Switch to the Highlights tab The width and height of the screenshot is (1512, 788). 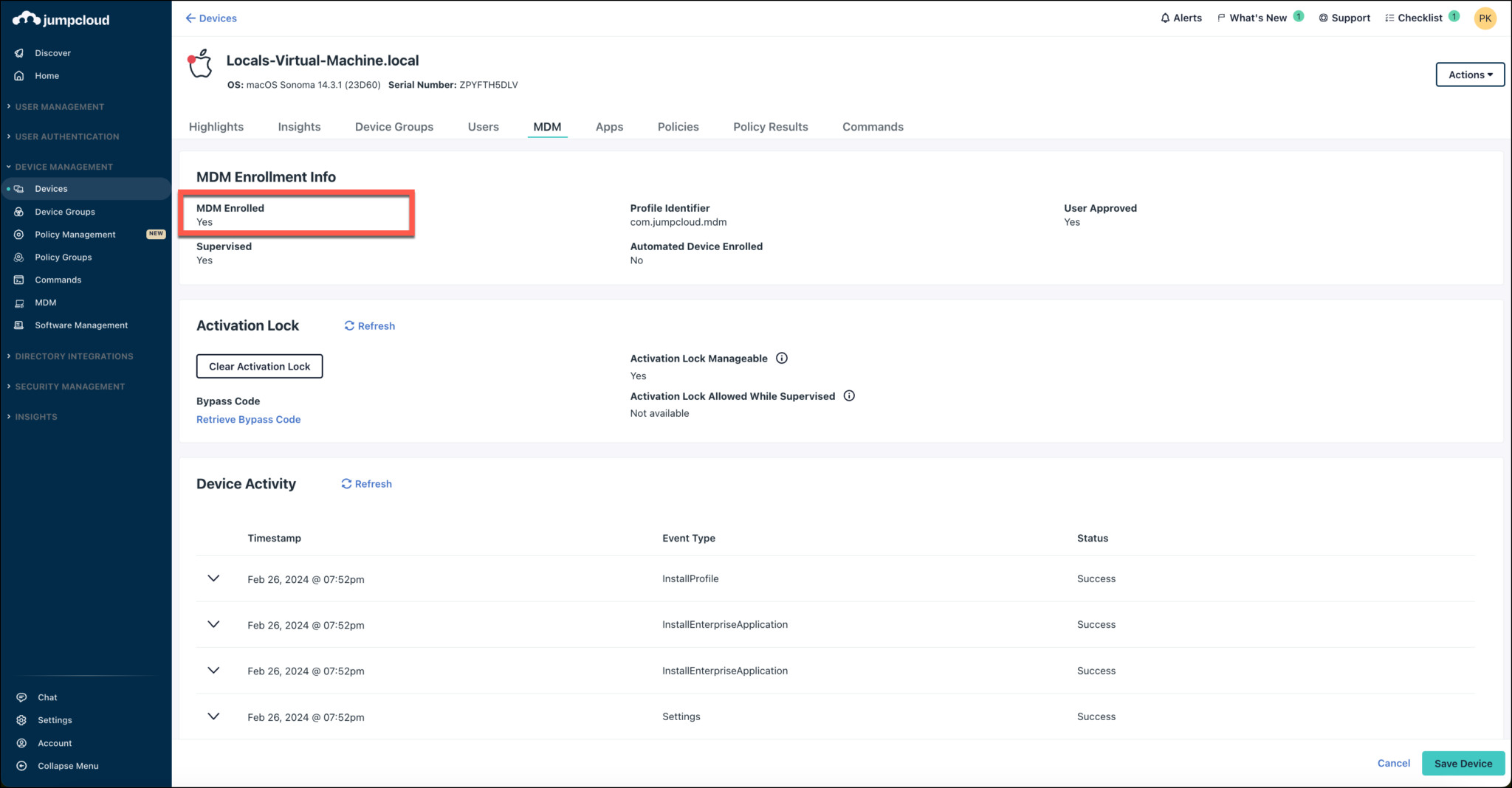click(x=216, y=126)
